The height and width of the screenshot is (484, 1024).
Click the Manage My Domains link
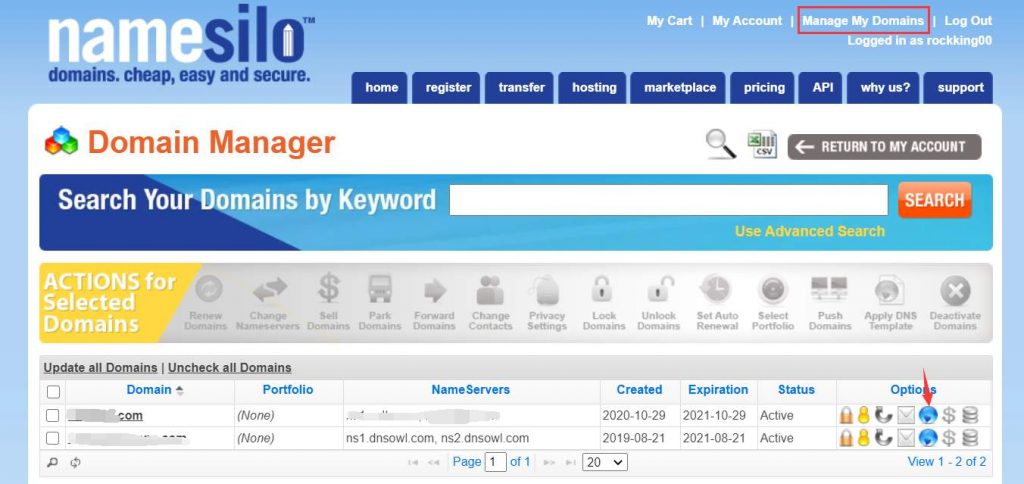click(x=862, y=21)
